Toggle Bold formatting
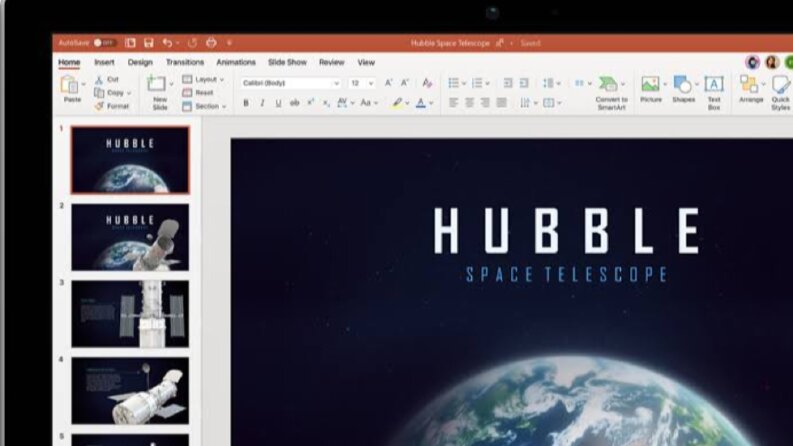 pyautogui.click(x=246, y=103)
